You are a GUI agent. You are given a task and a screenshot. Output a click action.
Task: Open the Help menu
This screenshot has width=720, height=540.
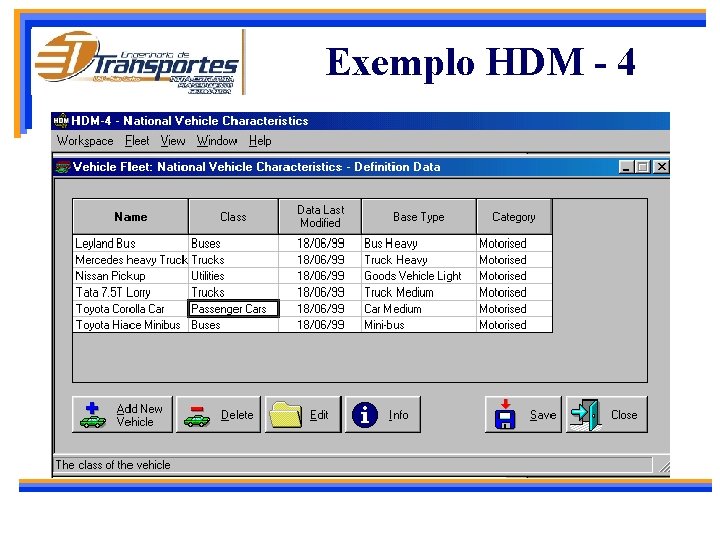click(260, 141)
